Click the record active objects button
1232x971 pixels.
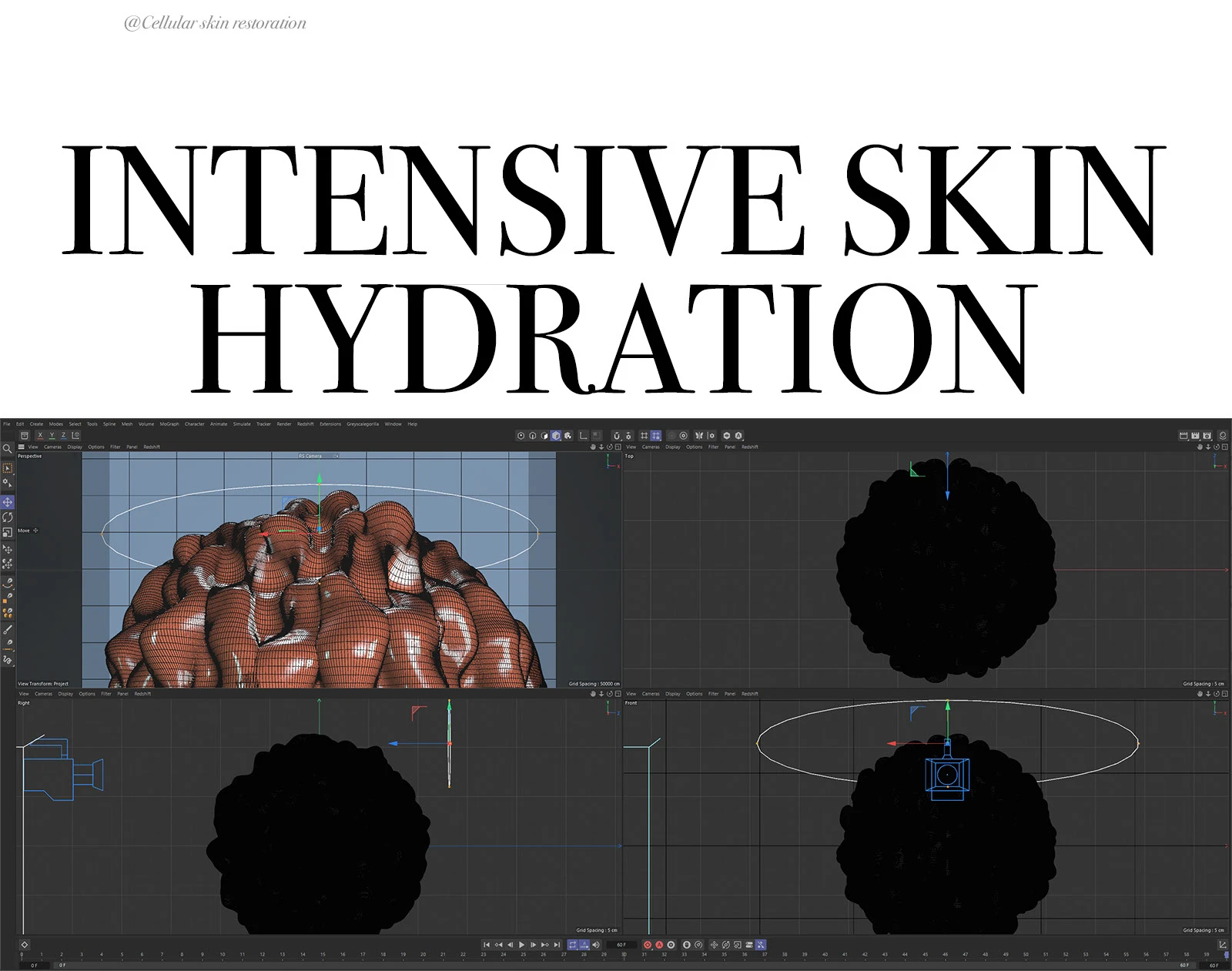click(648, 945)
